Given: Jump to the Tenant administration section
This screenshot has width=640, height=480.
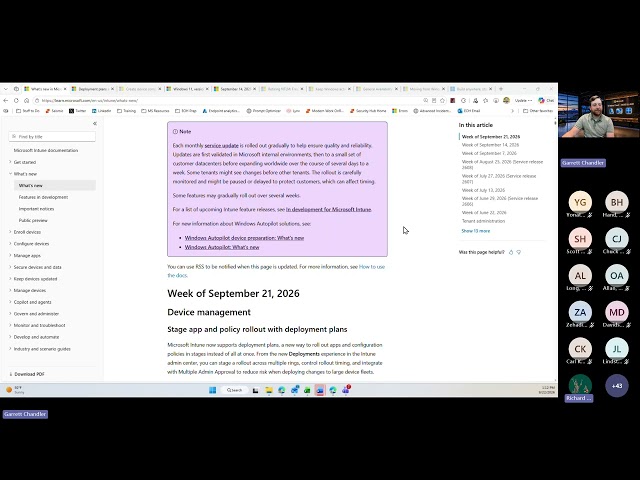Looking at the screenshot, I should pyautogui.click(x=483, y=221).
